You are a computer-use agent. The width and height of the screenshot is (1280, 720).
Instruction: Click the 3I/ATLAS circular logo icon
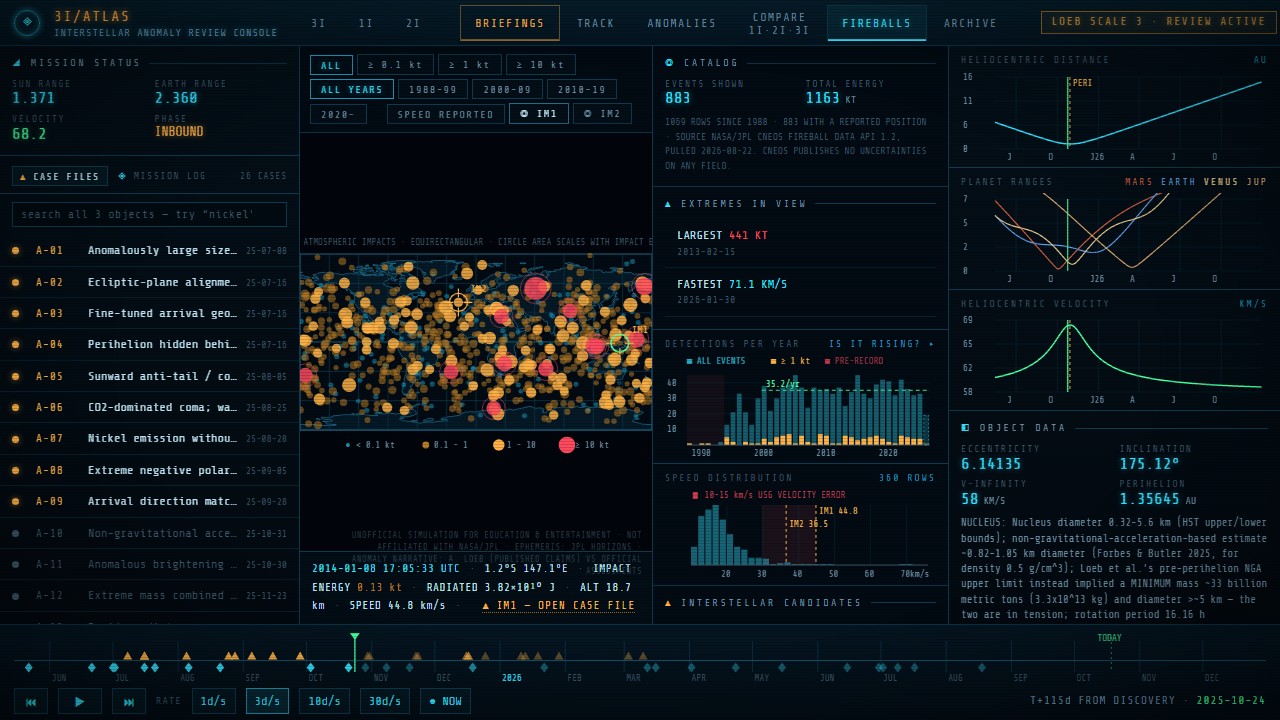click(x=27, y=23)
